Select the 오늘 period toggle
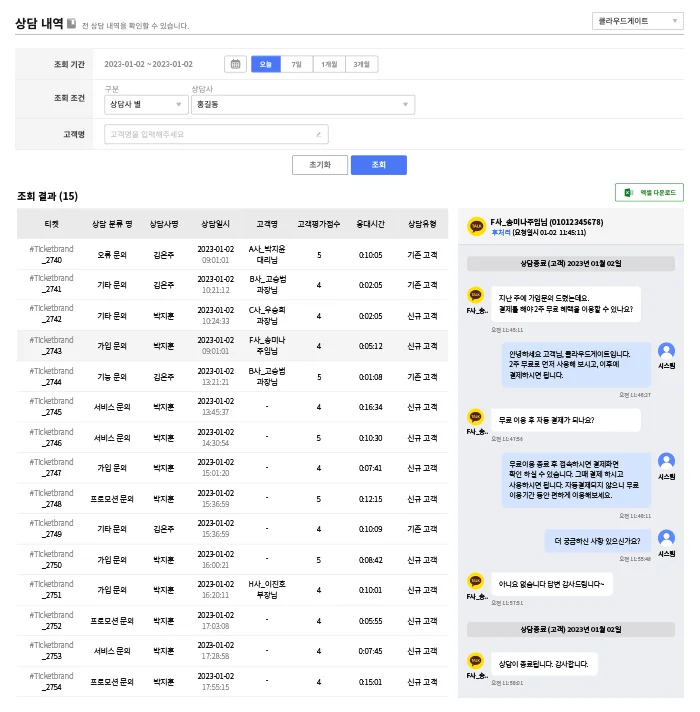This screenshot has height=712, width=700. pyautogui.click(x=265, y=64)
